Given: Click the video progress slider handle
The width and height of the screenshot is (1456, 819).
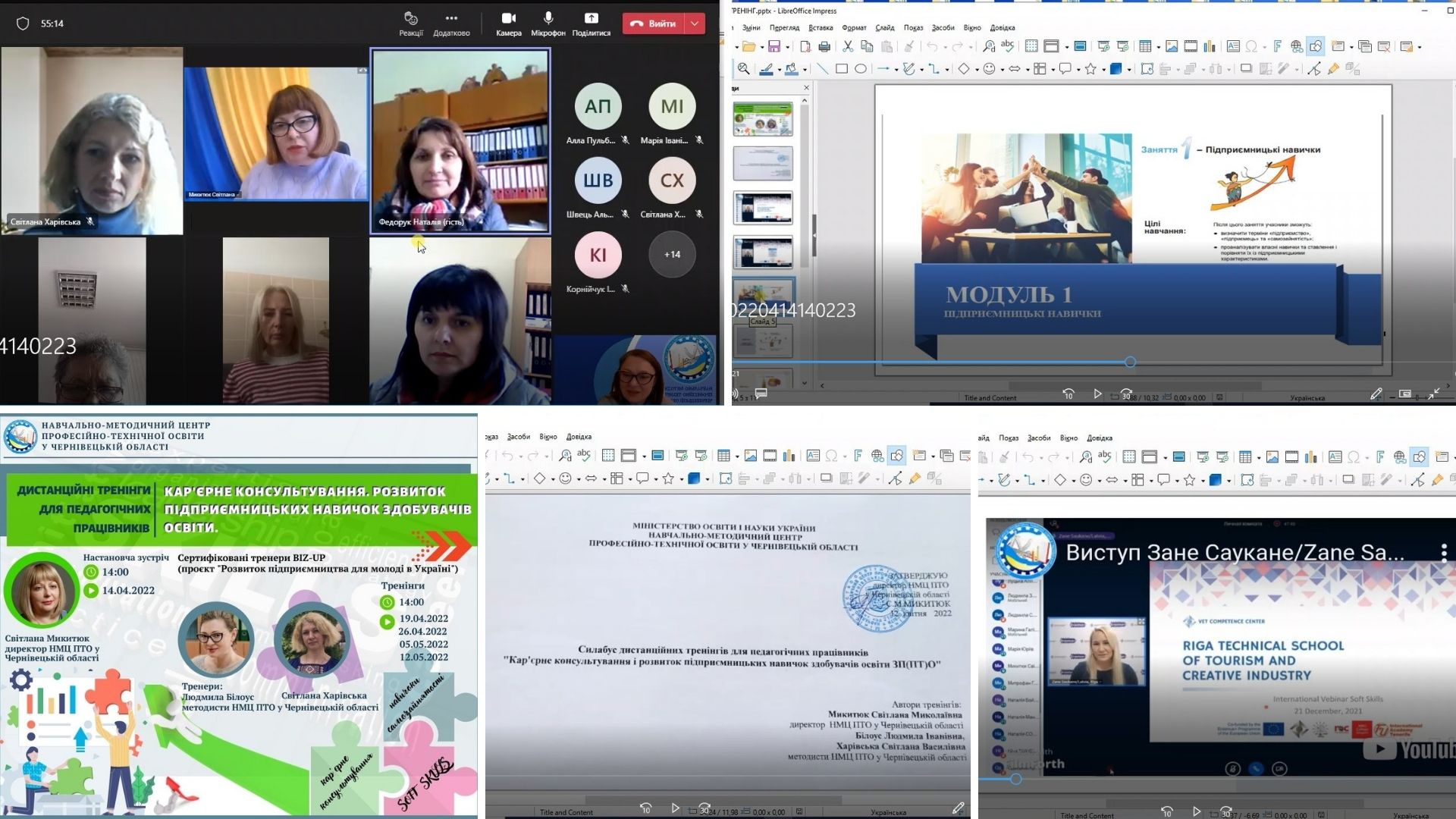Looking at the screenshot, I should click(1130, 362).
